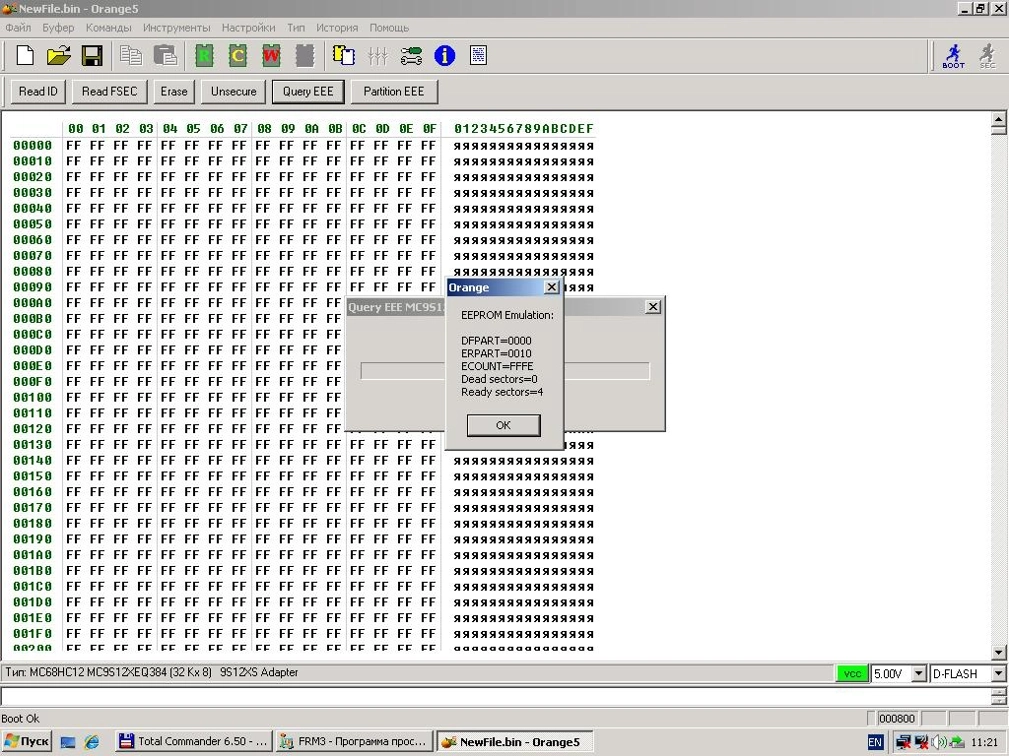Image resolution: width=1009 pixels, height=756 pixels.
Task: Close the Query EEE progress window
Action: [x=653, y=307]
